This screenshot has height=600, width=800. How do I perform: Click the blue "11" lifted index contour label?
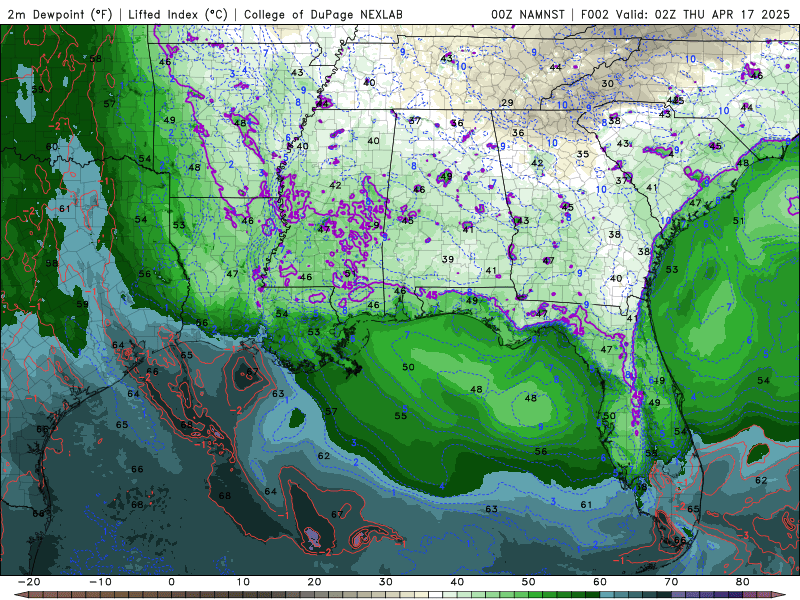coord(618,32)
